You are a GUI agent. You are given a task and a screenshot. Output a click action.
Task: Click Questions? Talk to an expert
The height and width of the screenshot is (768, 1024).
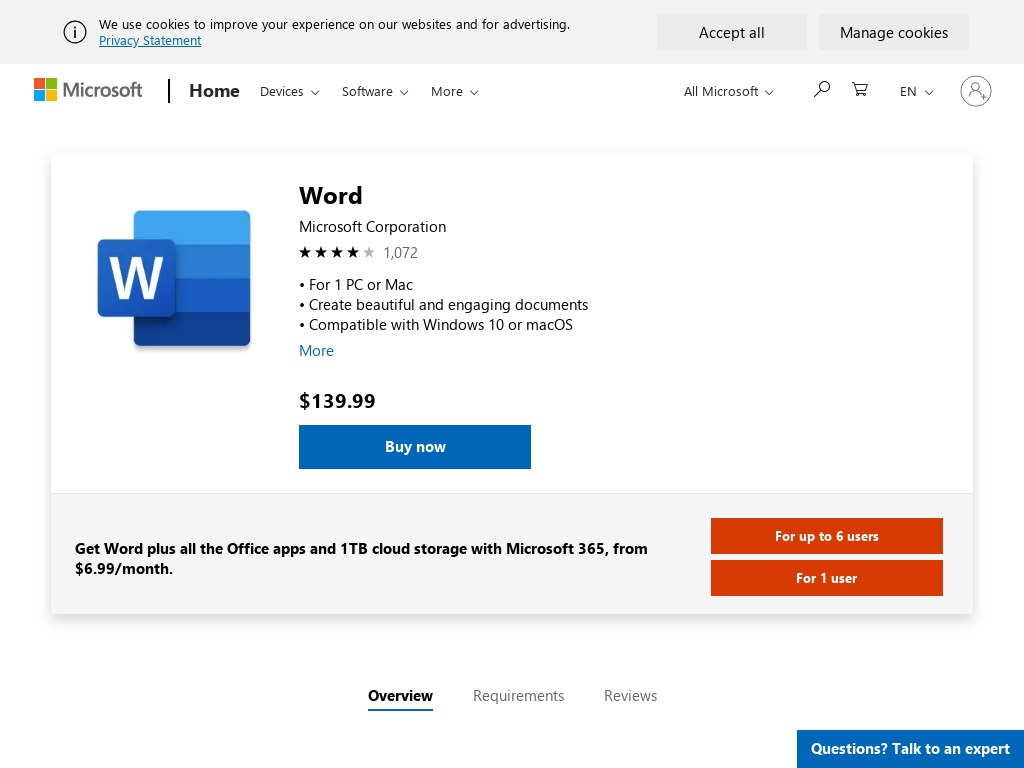[x=910, y=749]
